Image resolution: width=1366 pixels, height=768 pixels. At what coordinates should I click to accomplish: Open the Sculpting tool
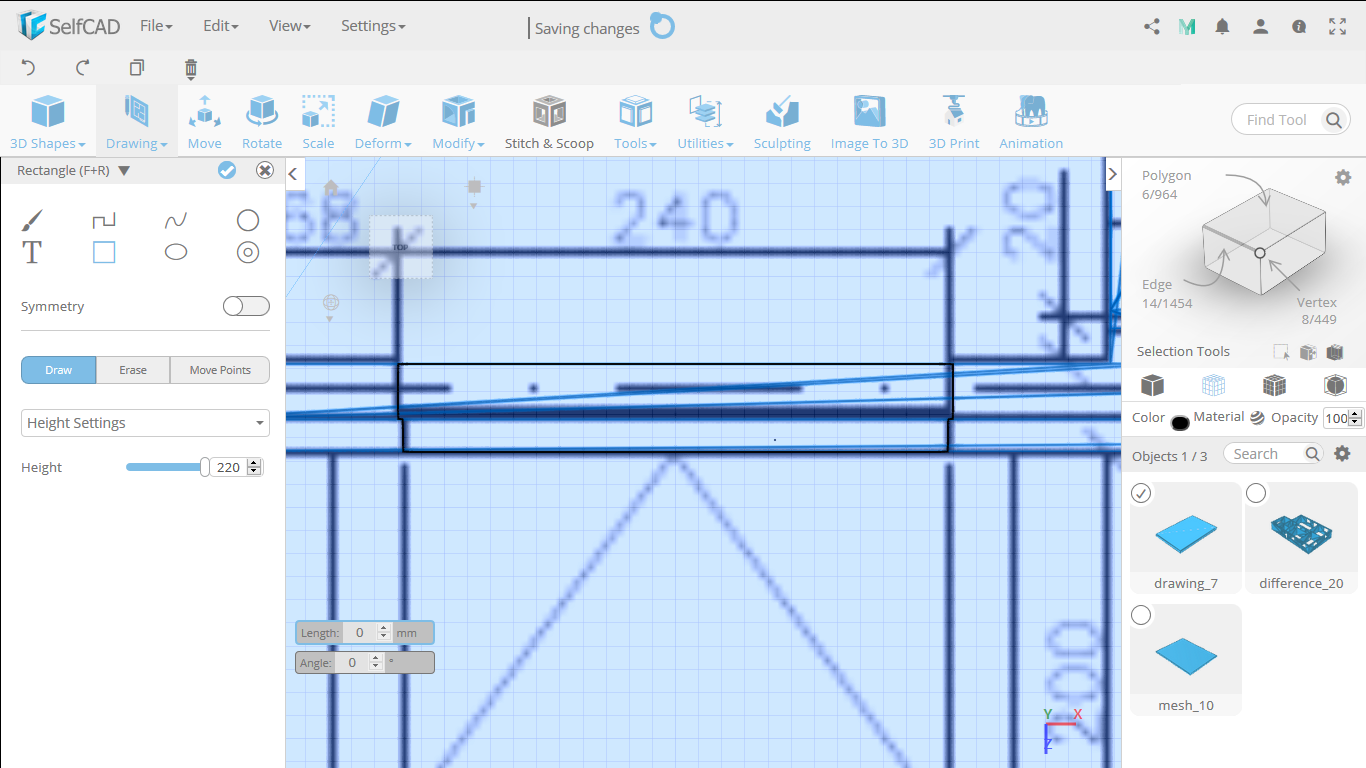tap(782, 122)
